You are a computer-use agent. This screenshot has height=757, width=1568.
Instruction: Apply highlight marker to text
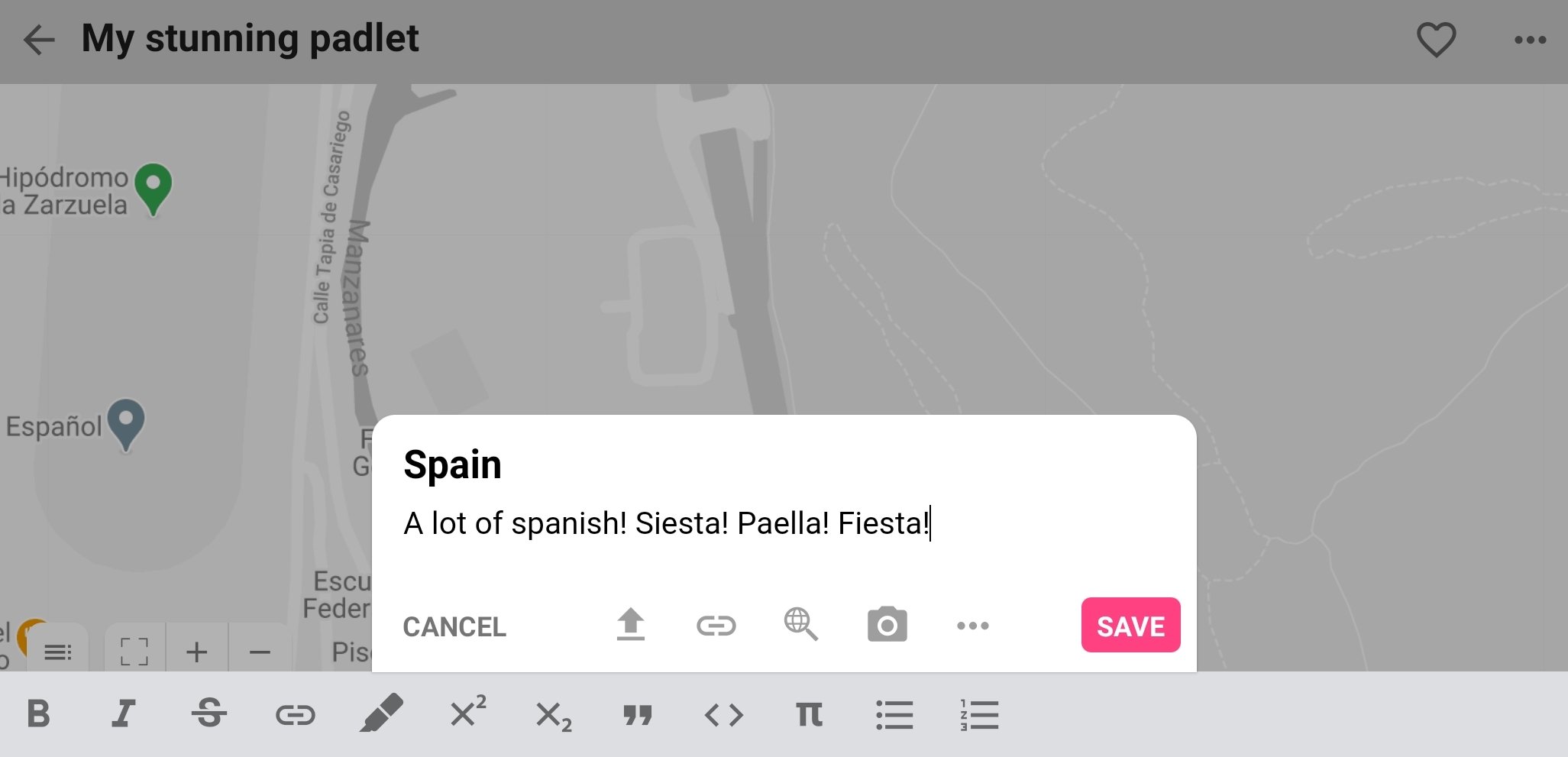tap(381, 713)
